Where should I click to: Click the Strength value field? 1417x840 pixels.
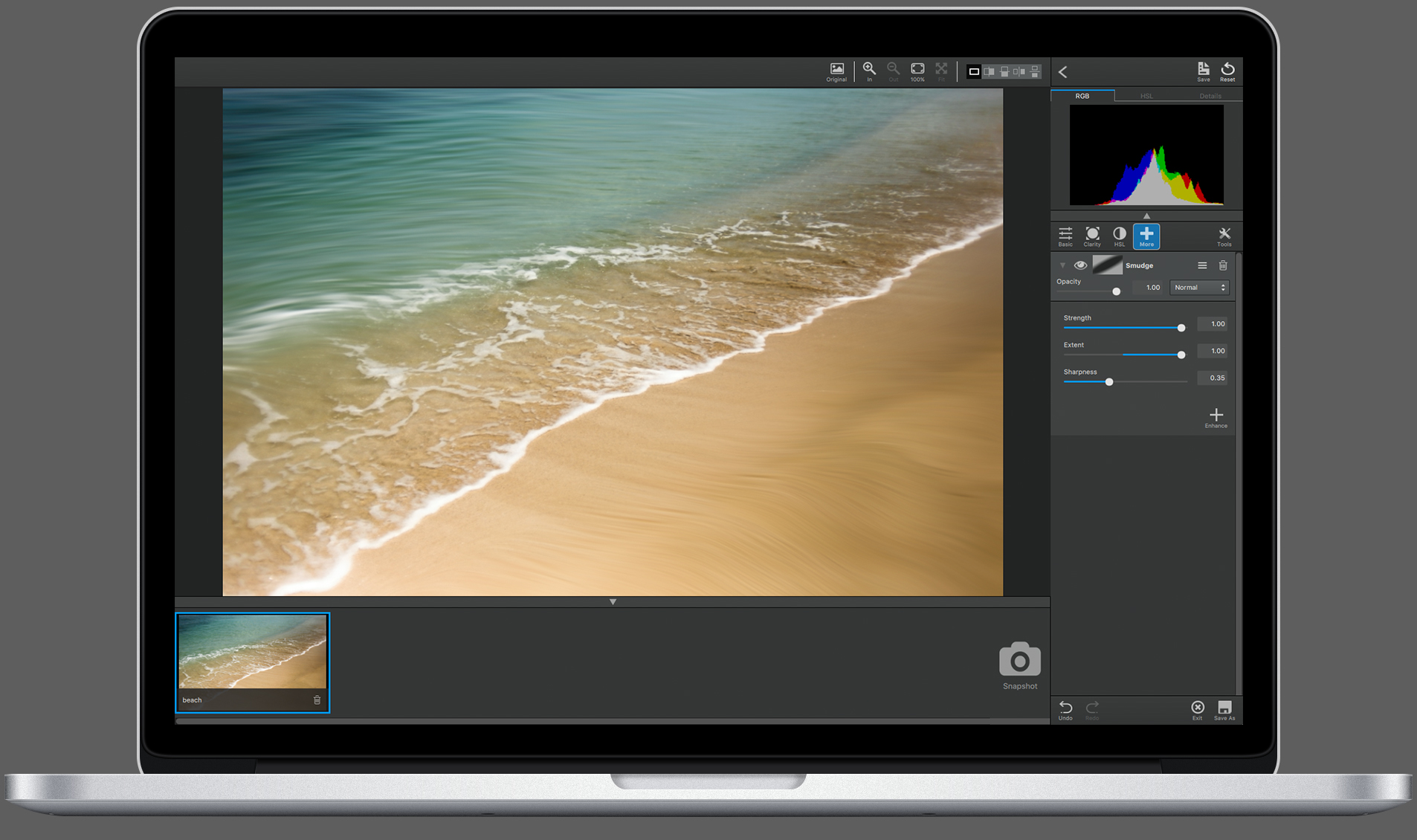pos(1213,324)
